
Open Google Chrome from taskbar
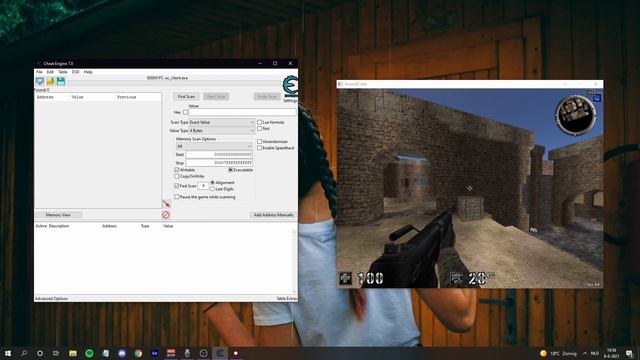[138, 353]
